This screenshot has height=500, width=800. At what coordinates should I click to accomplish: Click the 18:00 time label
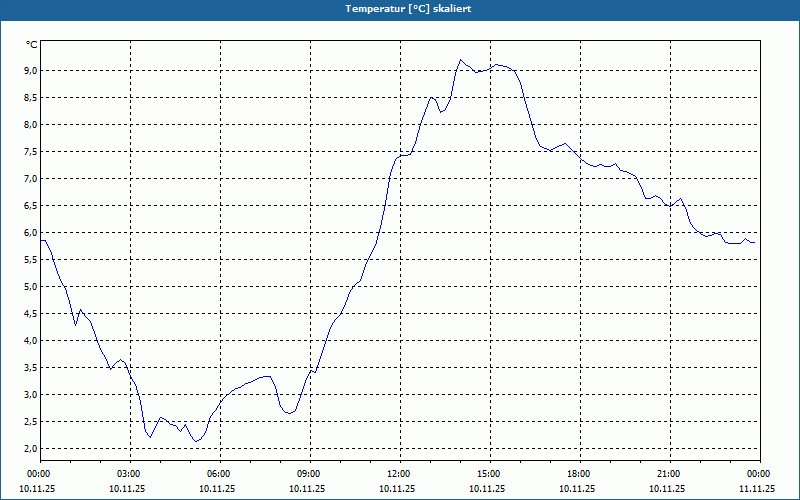(x=578, y=474)
